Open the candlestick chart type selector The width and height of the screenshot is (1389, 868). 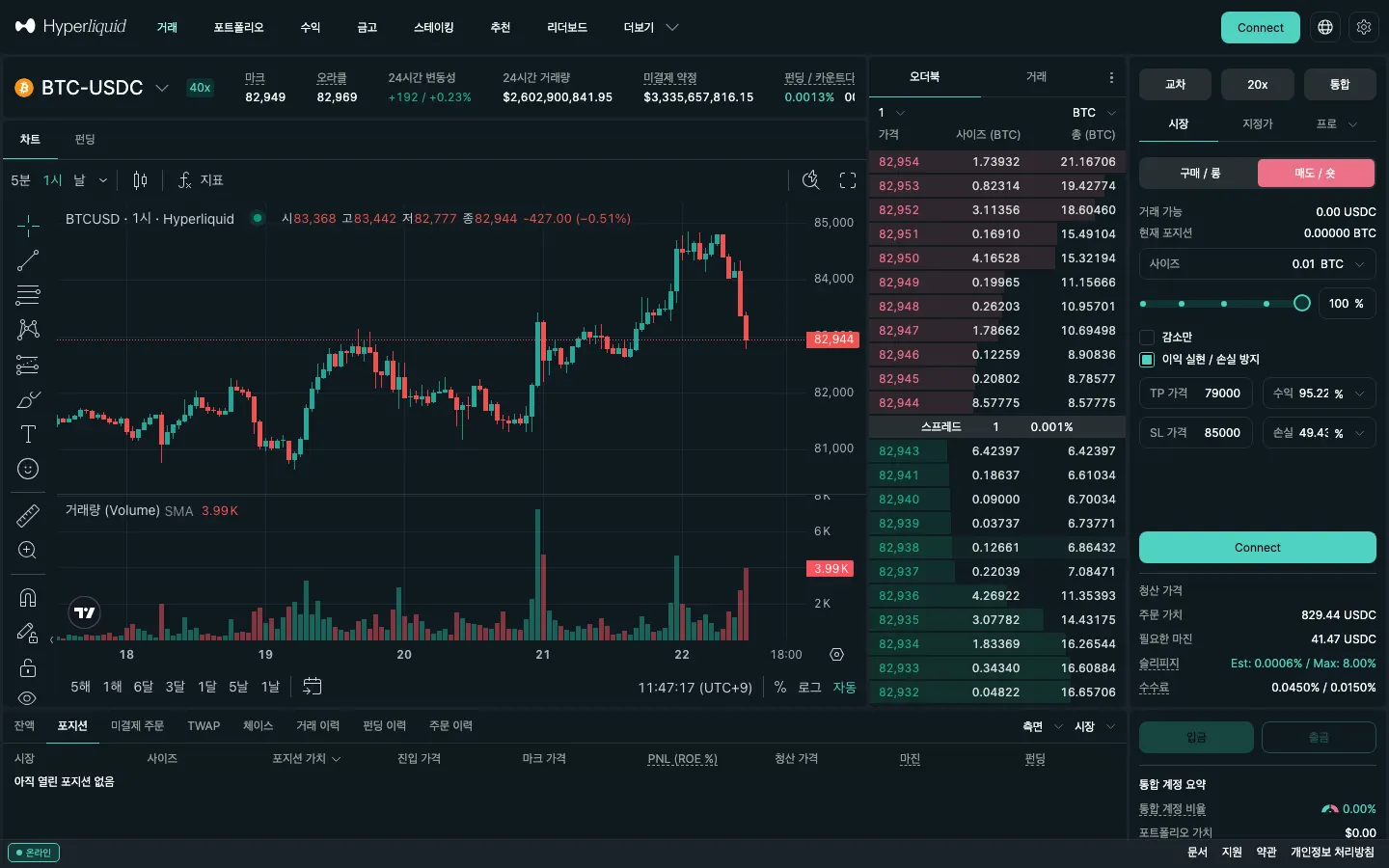click(x=140, y=180)
